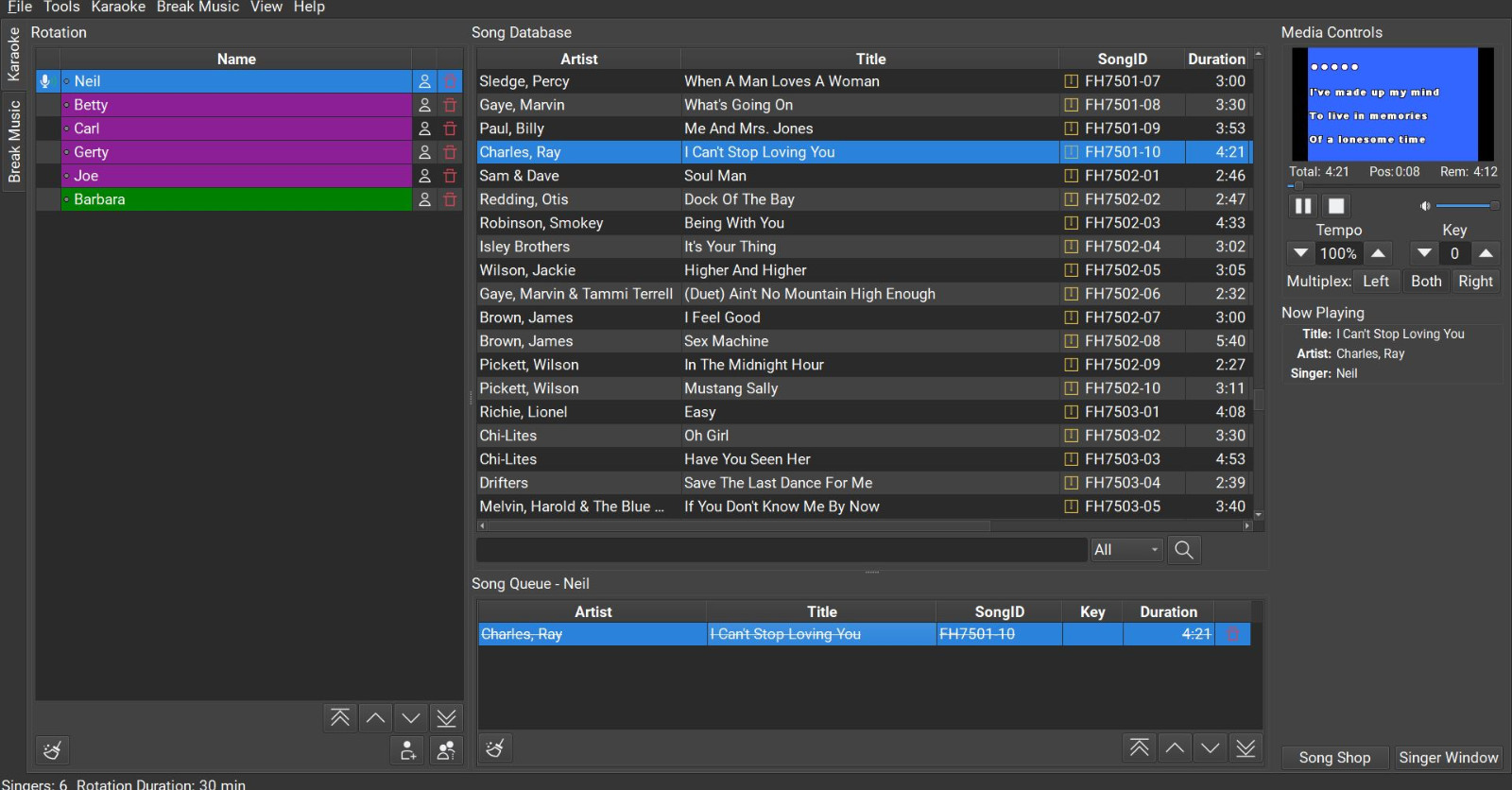The width and height of the screenshot is (1512, 790).
Task: Click the regular singer icon for Carl
Action: tap(425, 129)
